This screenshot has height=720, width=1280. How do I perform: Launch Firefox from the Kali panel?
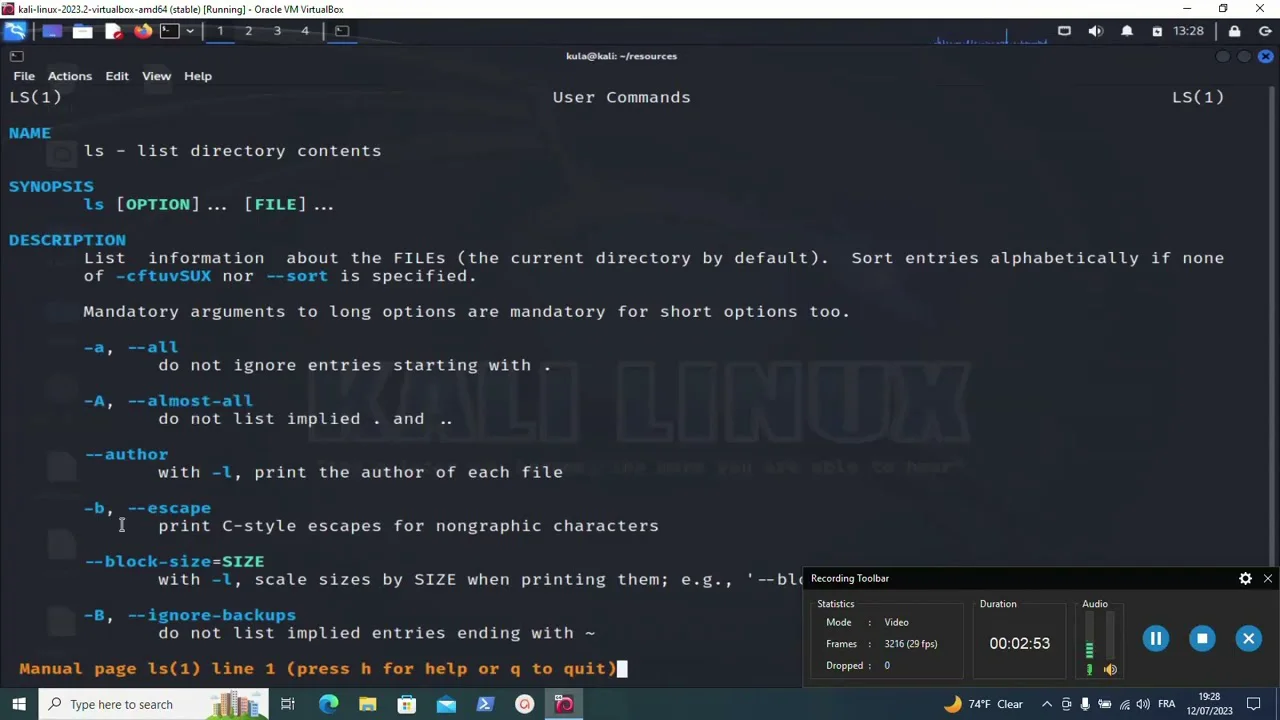(143, 31)
